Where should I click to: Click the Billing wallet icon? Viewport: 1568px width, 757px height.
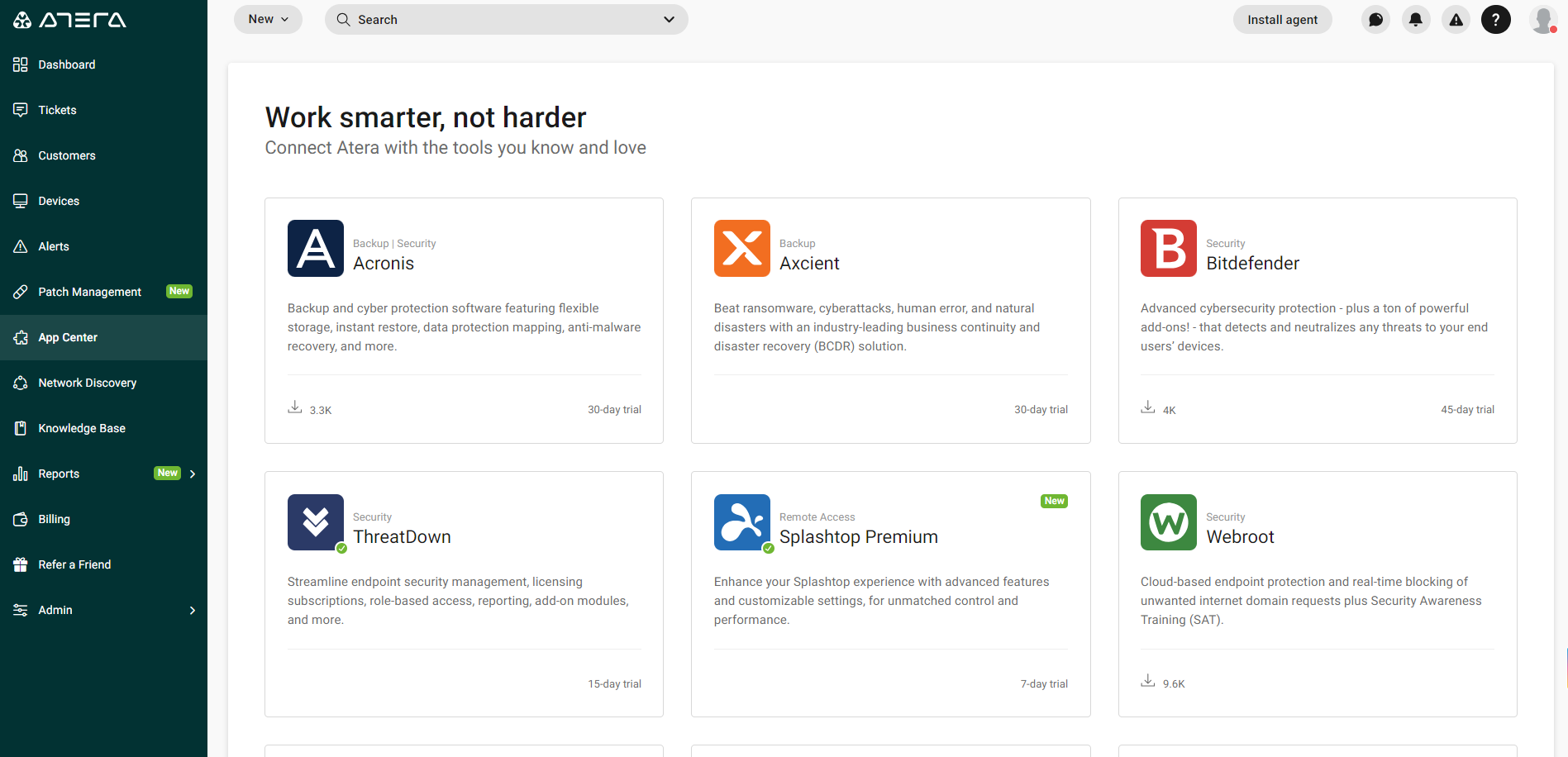[21, 519]
